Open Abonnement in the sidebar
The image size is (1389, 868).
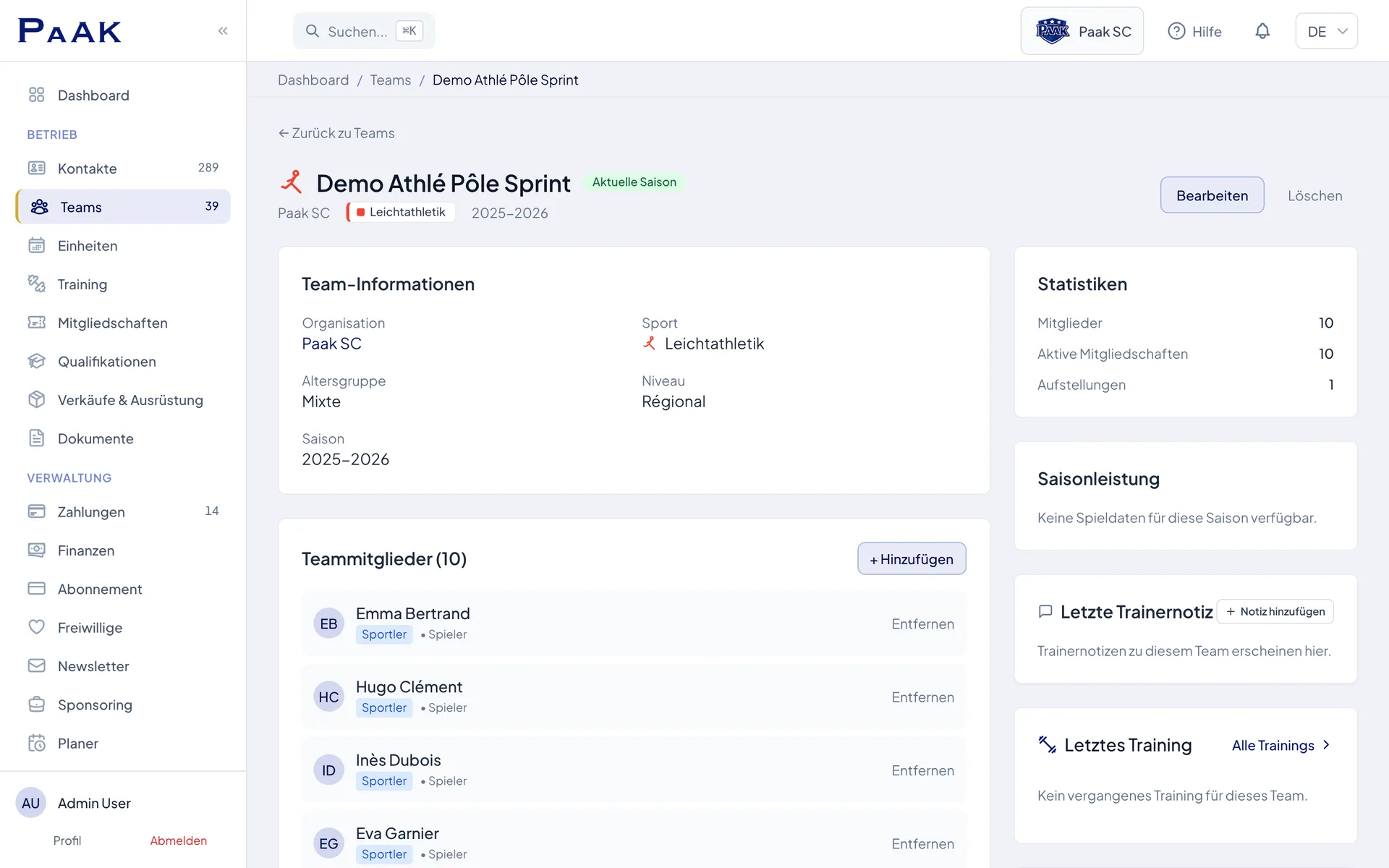point(123,589)
